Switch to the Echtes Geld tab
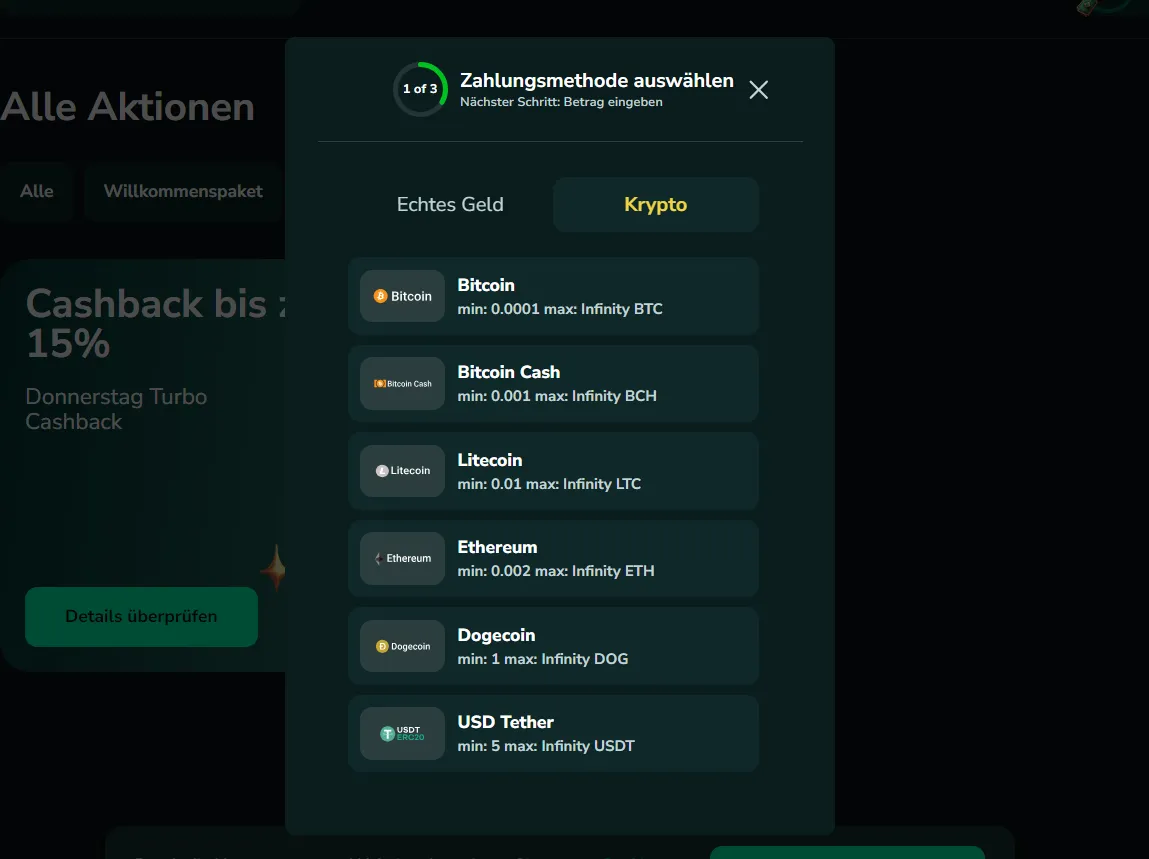 (x=450, y=204)
